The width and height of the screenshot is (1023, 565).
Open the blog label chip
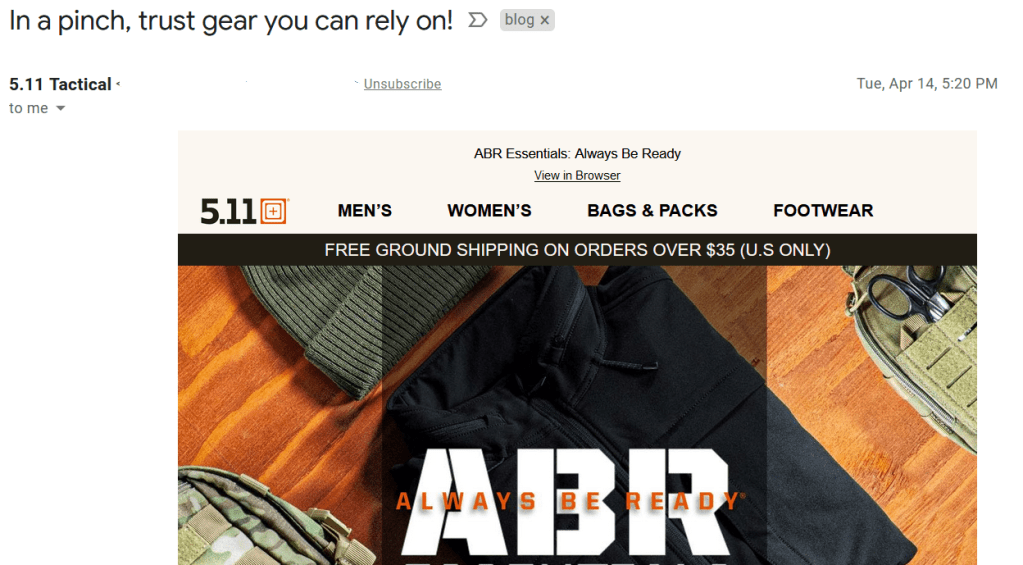point(519,20)
